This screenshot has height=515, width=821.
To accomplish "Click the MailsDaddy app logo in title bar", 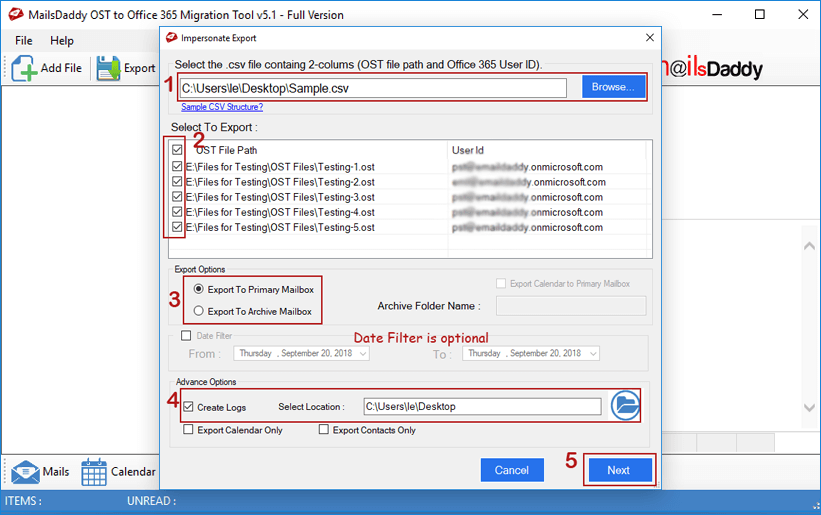I will point(16,15).
